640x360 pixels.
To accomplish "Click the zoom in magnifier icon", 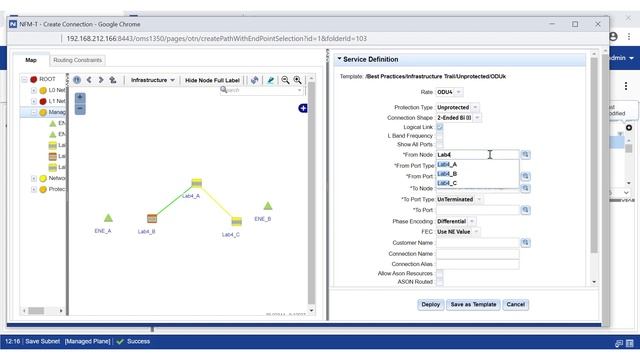I will (x=298, y=80).
